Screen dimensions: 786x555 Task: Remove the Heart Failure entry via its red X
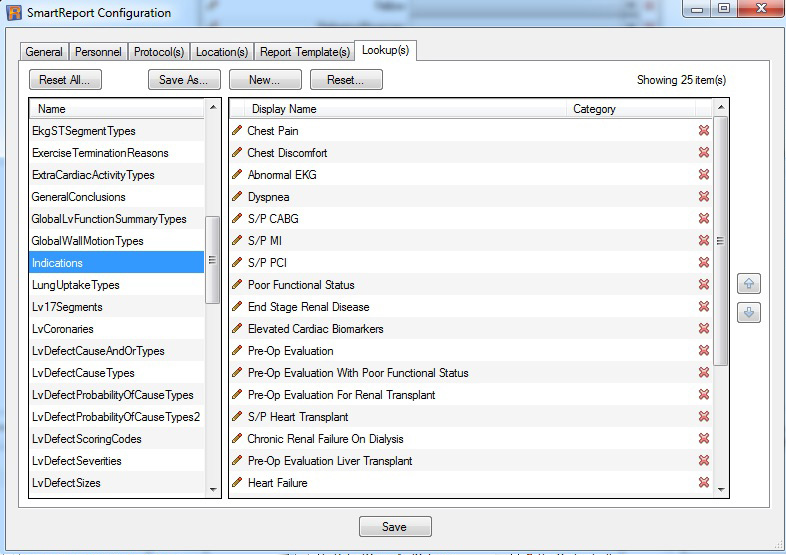click(704, 482)
